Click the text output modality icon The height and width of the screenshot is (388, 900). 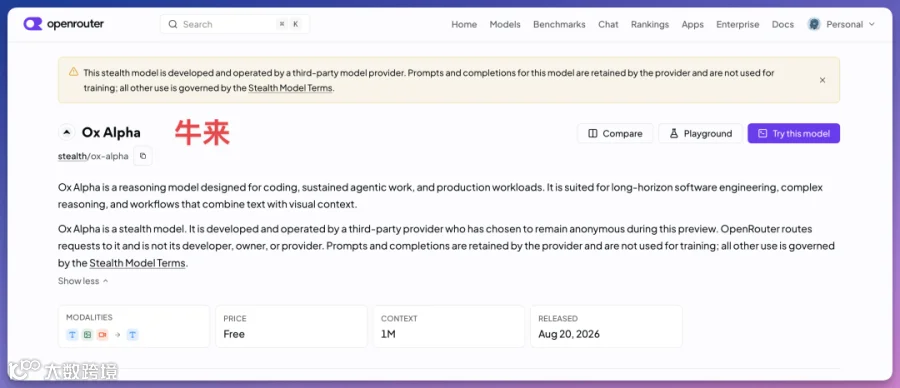133,335
